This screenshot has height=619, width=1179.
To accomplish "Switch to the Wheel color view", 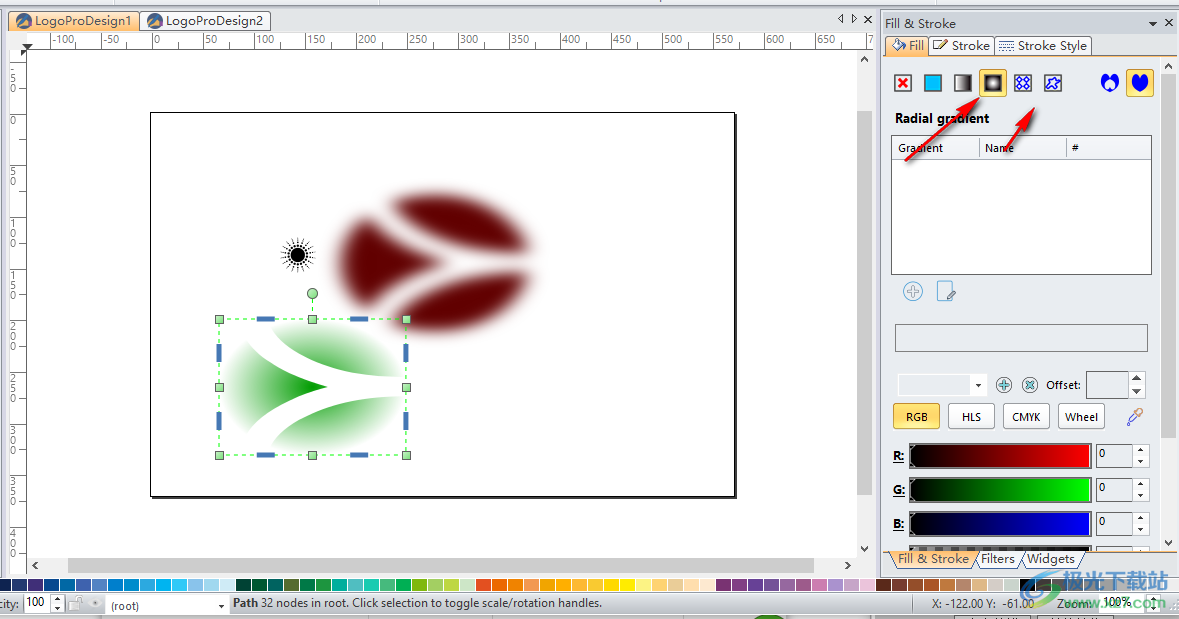I will [1081, 416].
